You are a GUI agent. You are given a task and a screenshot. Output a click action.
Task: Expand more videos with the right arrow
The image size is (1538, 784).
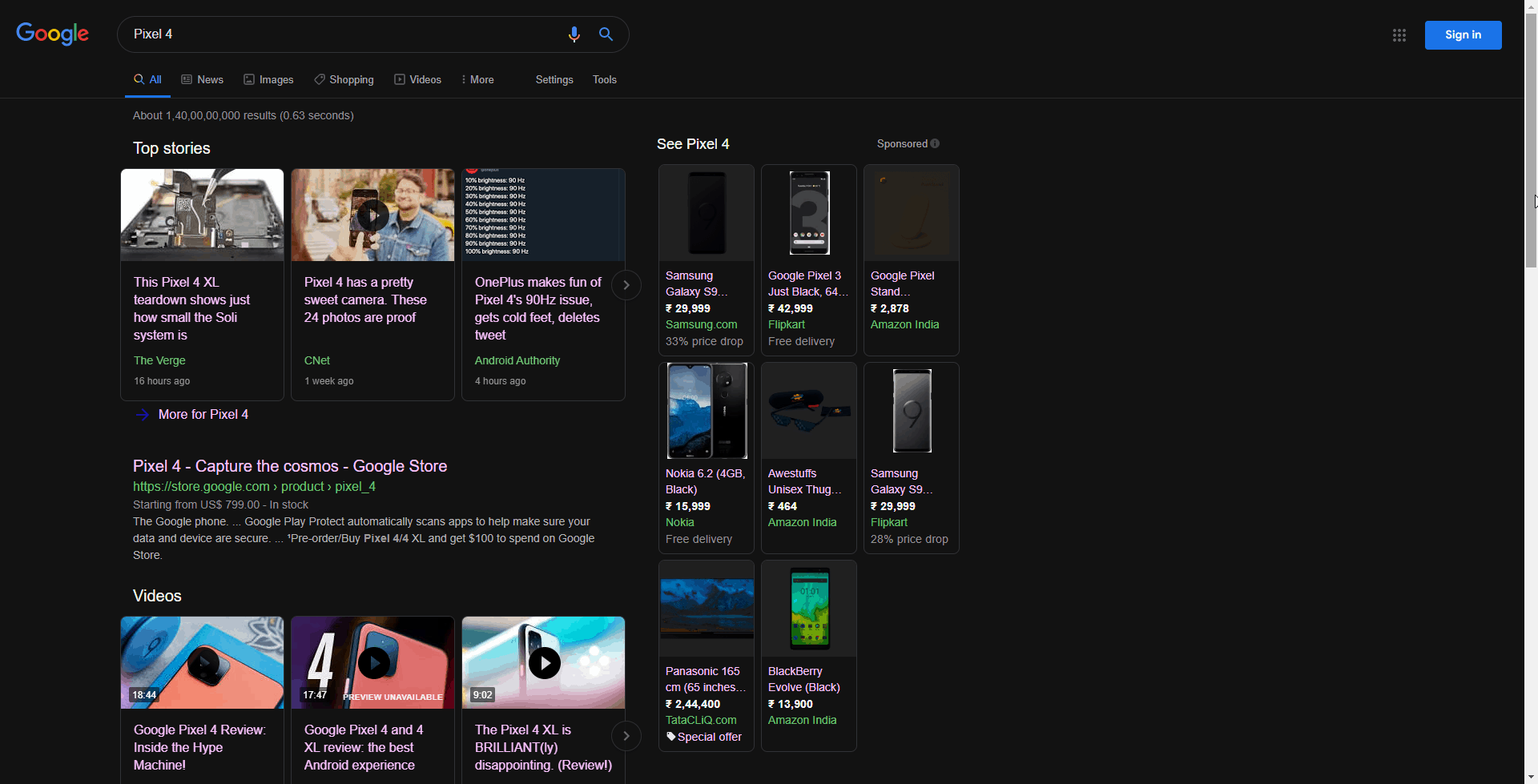click(x=626, y=735)
